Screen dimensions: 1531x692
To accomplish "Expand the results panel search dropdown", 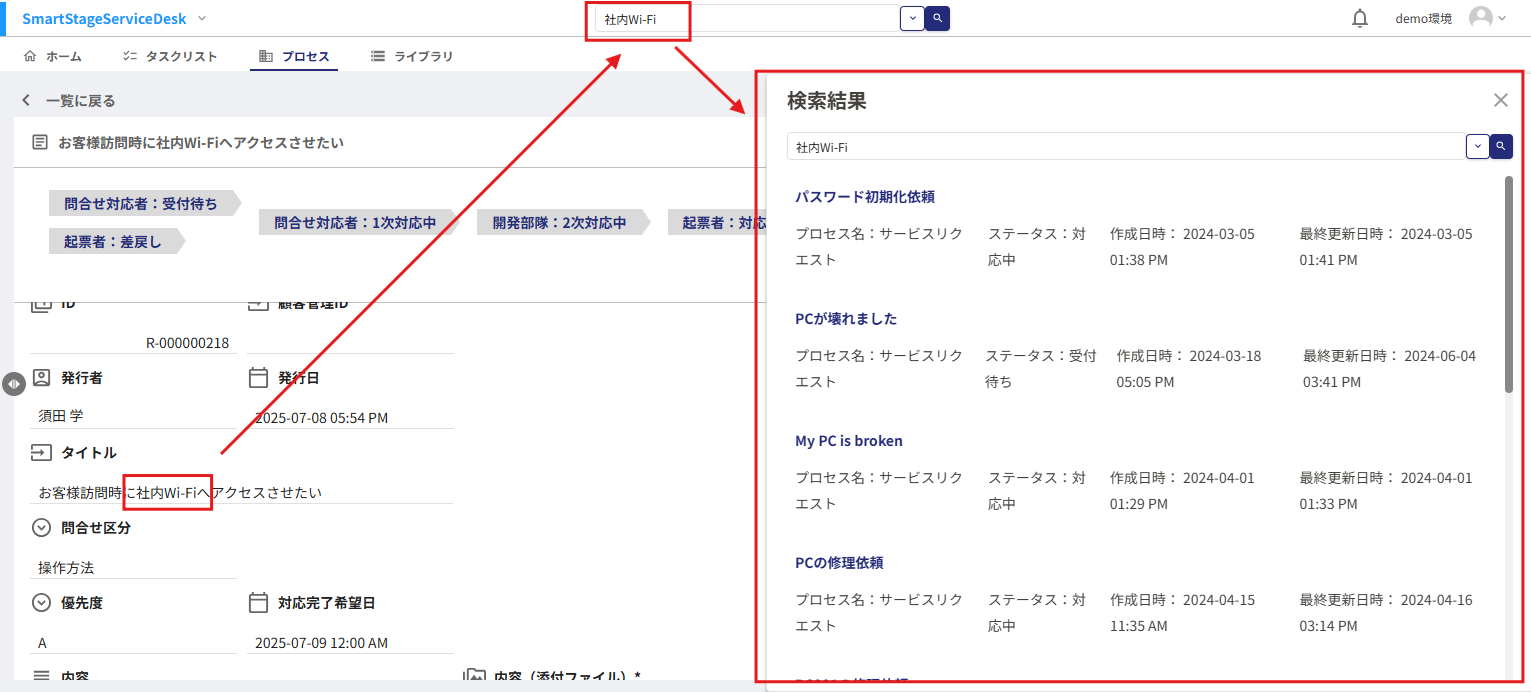I will [1477, 146].
